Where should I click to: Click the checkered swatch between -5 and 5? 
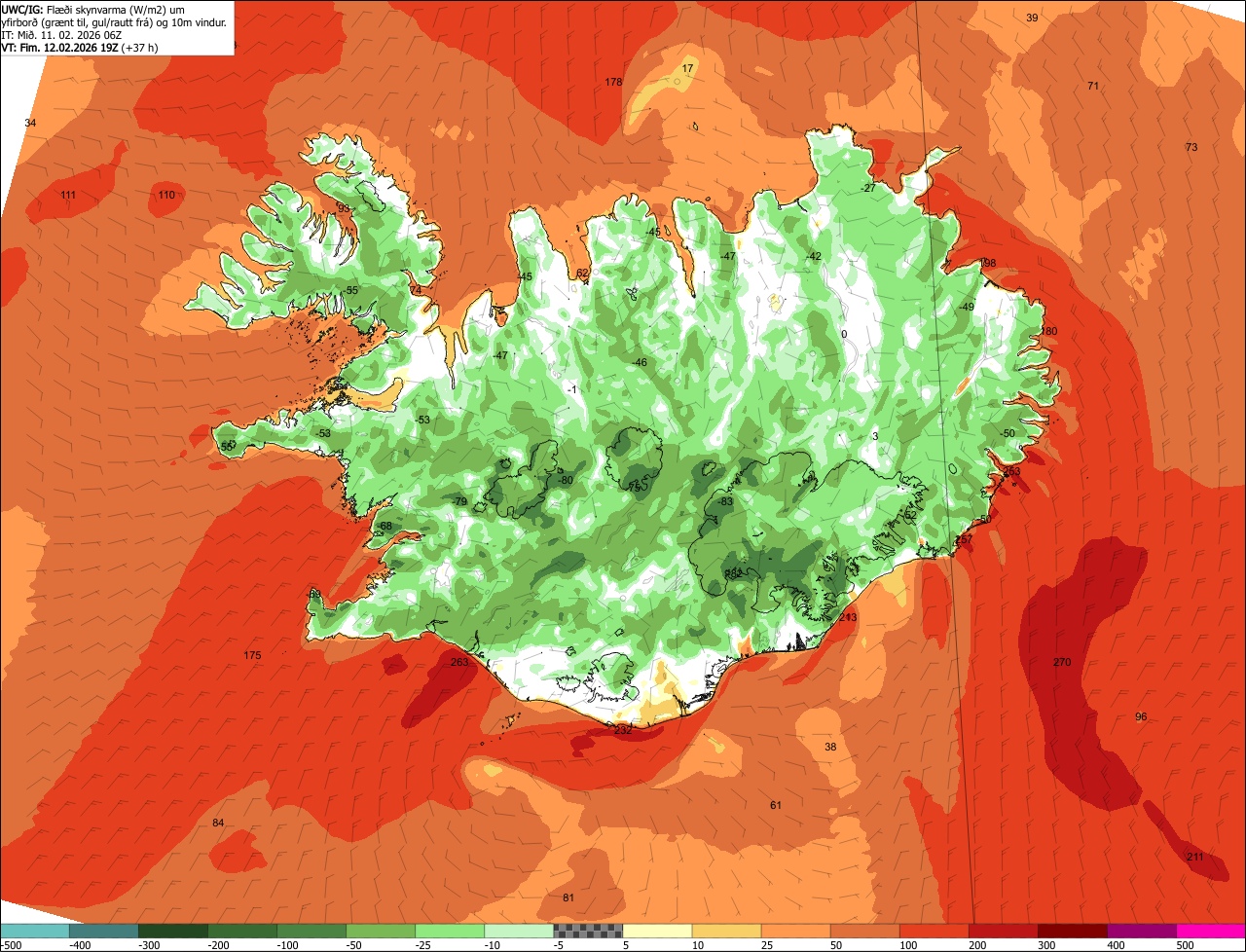click(588, 931)
